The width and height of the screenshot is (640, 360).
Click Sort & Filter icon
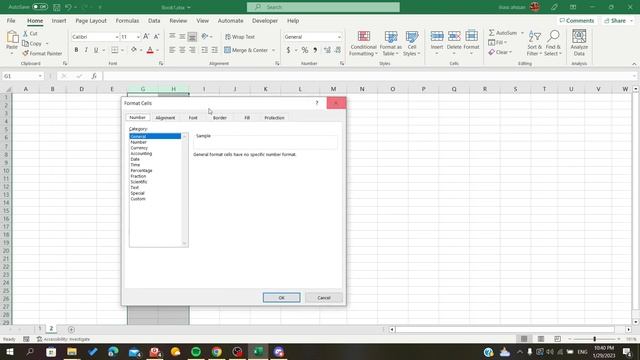tap(534, 37)
